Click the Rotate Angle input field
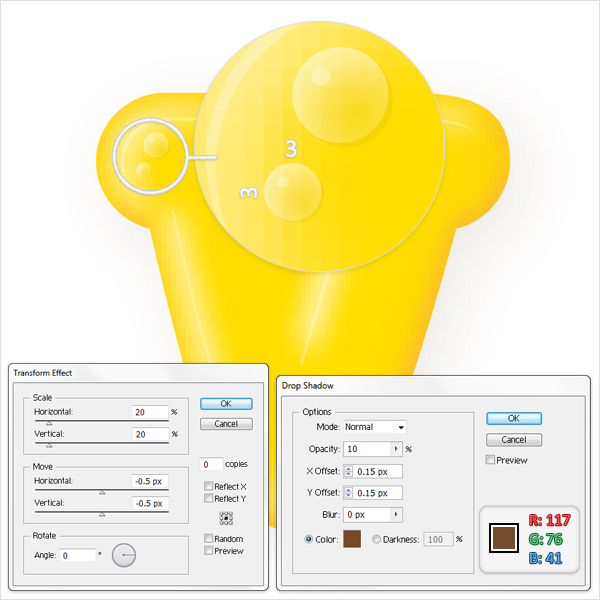 78,555
